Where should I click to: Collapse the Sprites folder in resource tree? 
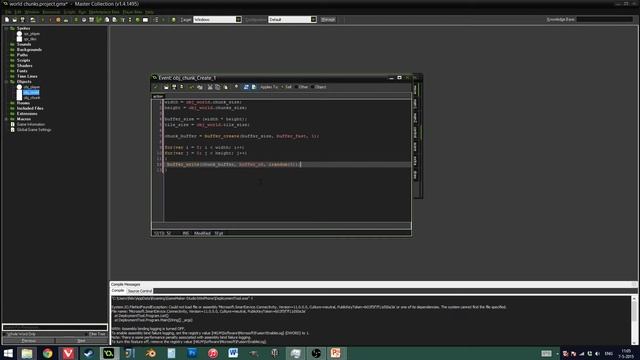7,29
